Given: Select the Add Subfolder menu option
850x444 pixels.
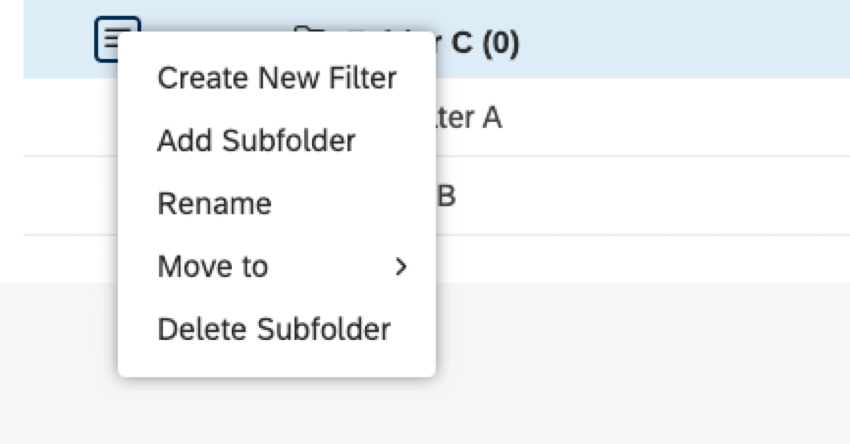Looking at the screenshot, I should tap(256, 141).
